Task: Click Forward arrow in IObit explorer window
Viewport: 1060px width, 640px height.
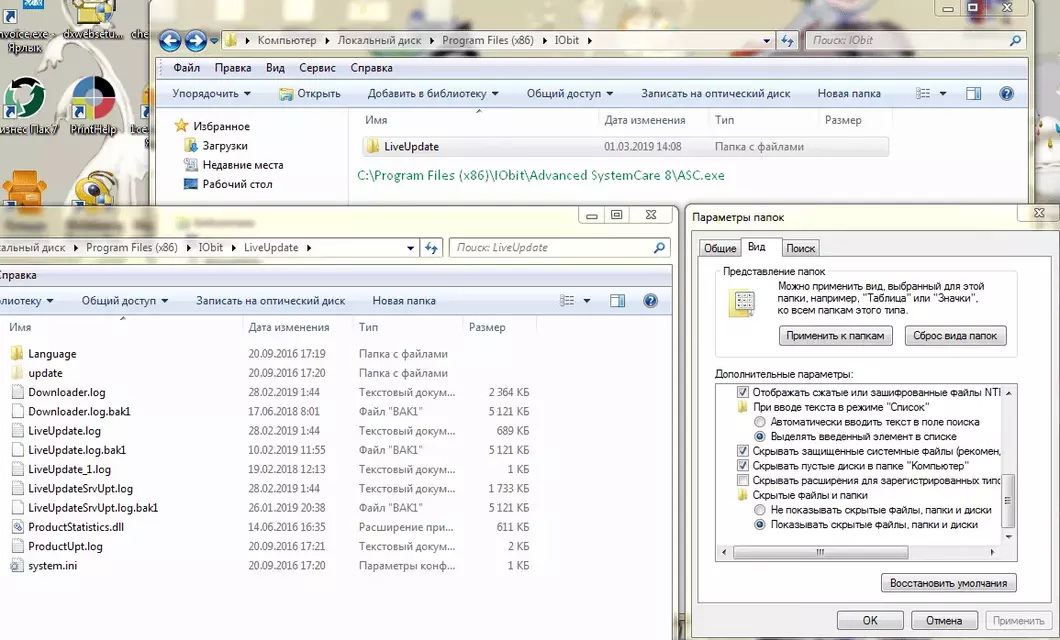Action: [195, 41]
